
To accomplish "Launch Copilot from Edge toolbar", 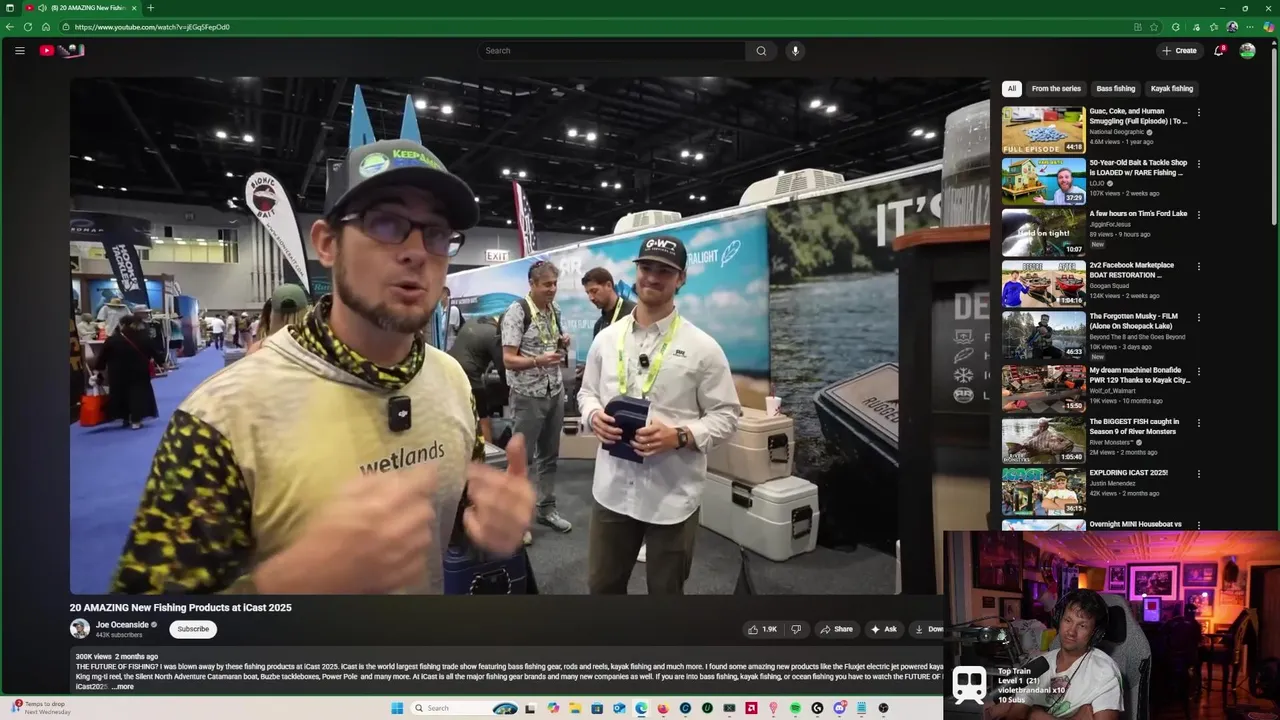I will tap(1269, 27).
